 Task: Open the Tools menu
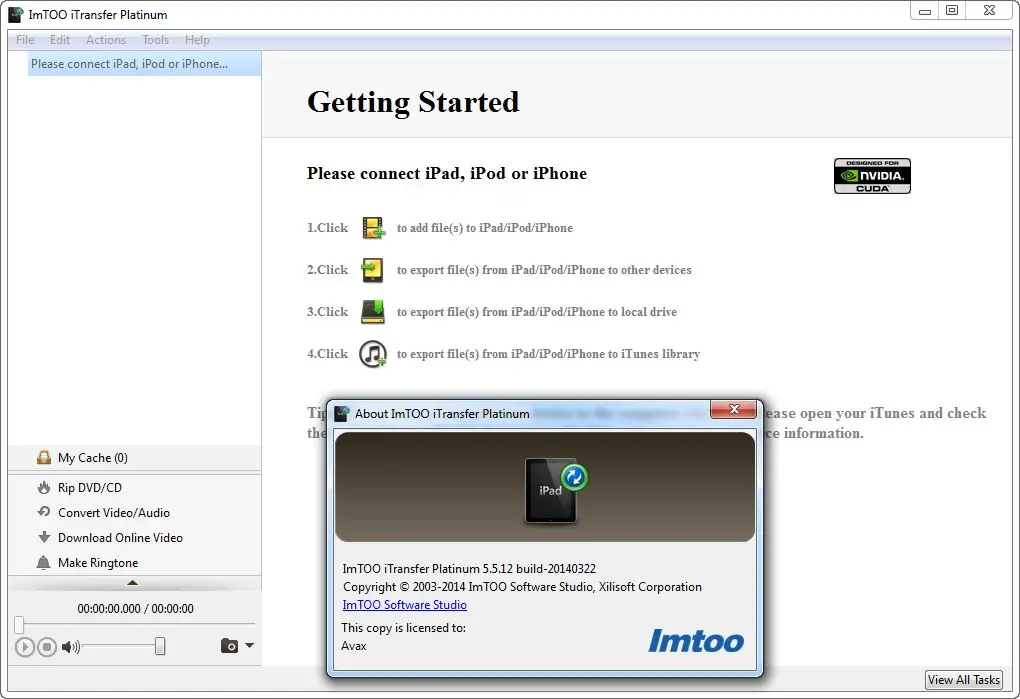tap(155, 40)
